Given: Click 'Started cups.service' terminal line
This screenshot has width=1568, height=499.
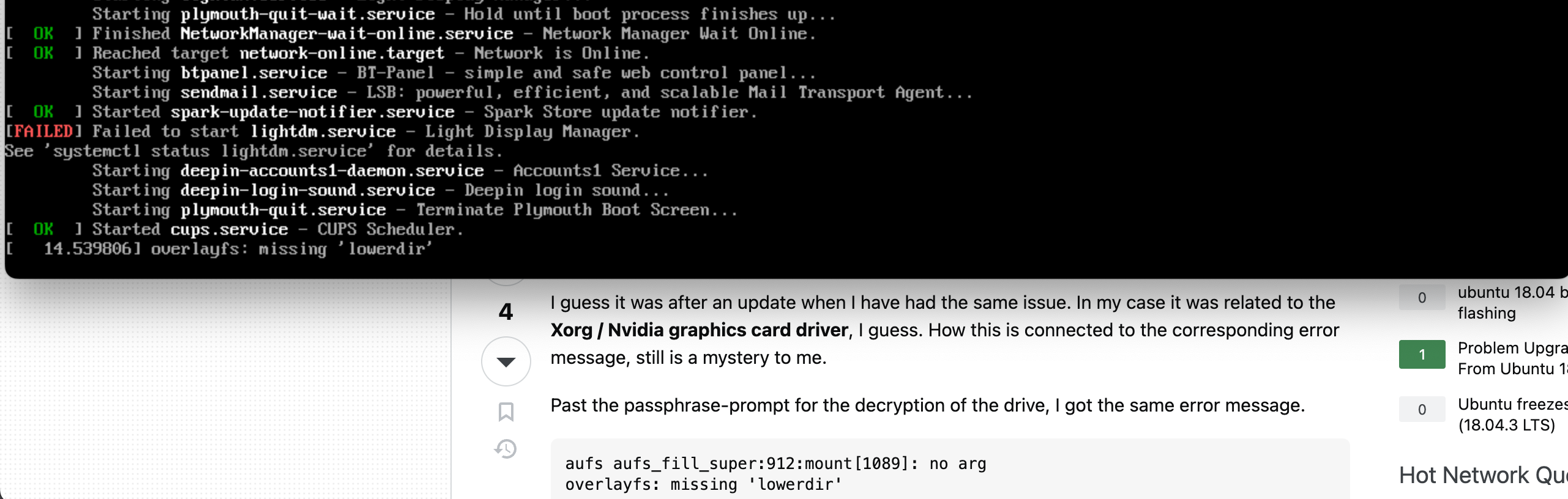Looking at the screenshot, I should click(x=234, y=229).
